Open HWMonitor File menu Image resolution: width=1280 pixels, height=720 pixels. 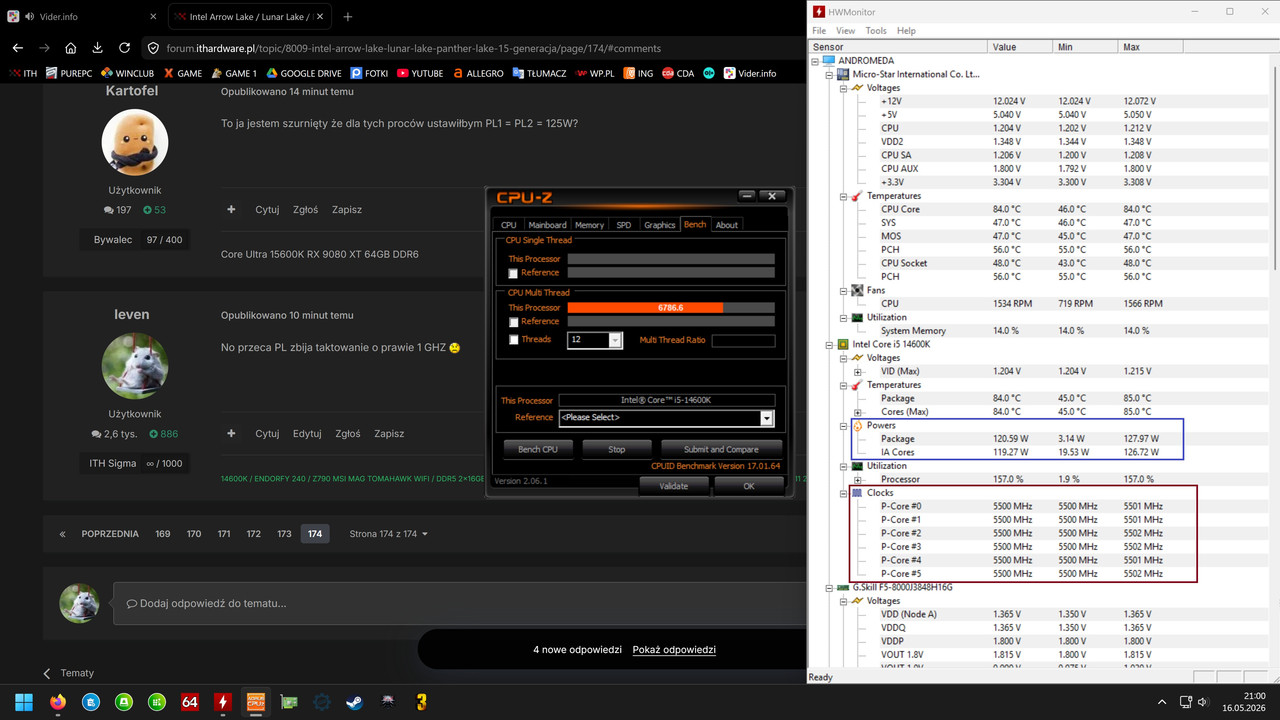point(819,31)
